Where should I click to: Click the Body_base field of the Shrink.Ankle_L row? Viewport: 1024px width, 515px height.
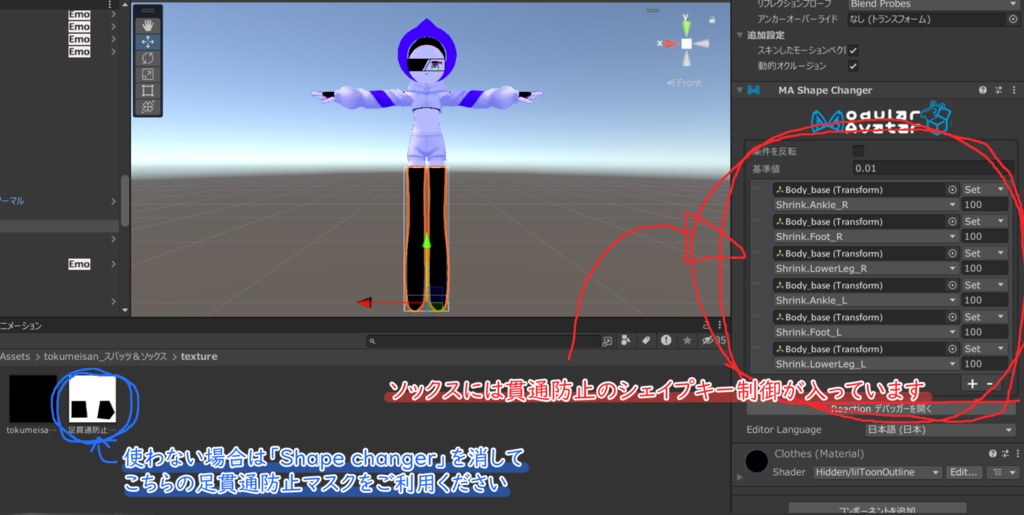pyautogui.click(x=866, y=285)
